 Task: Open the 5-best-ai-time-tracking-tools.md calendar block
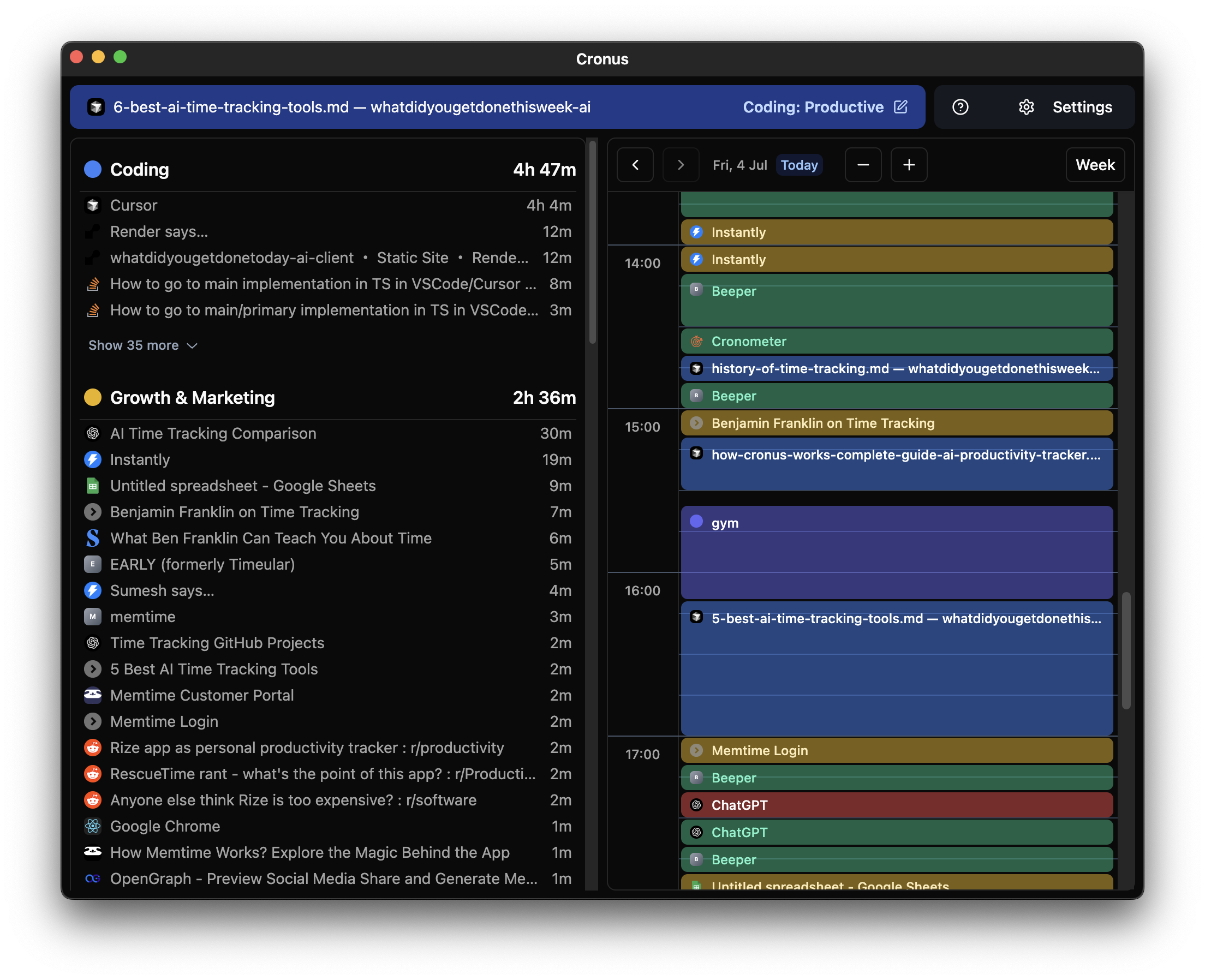(x=897, y=668)
